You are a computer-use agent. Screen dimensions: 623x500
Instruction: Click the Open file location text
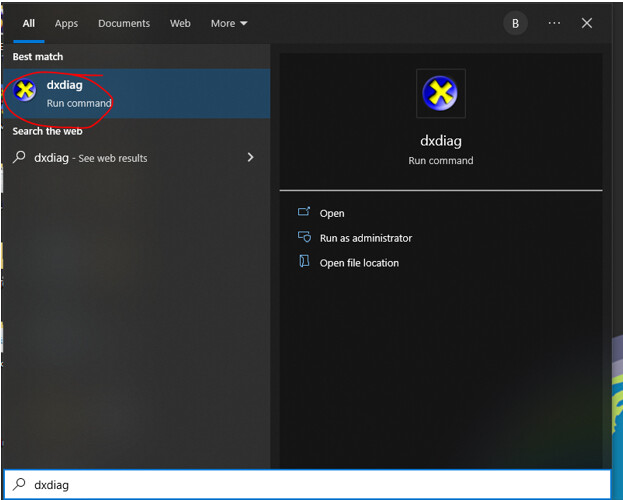[359, 263]
